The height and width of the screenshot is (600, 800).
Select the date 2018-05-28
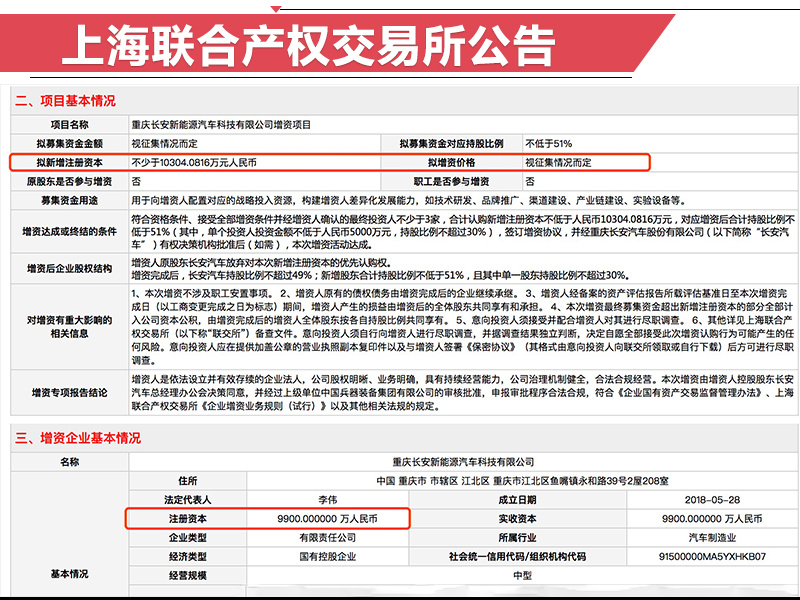(x=712, y=499)
